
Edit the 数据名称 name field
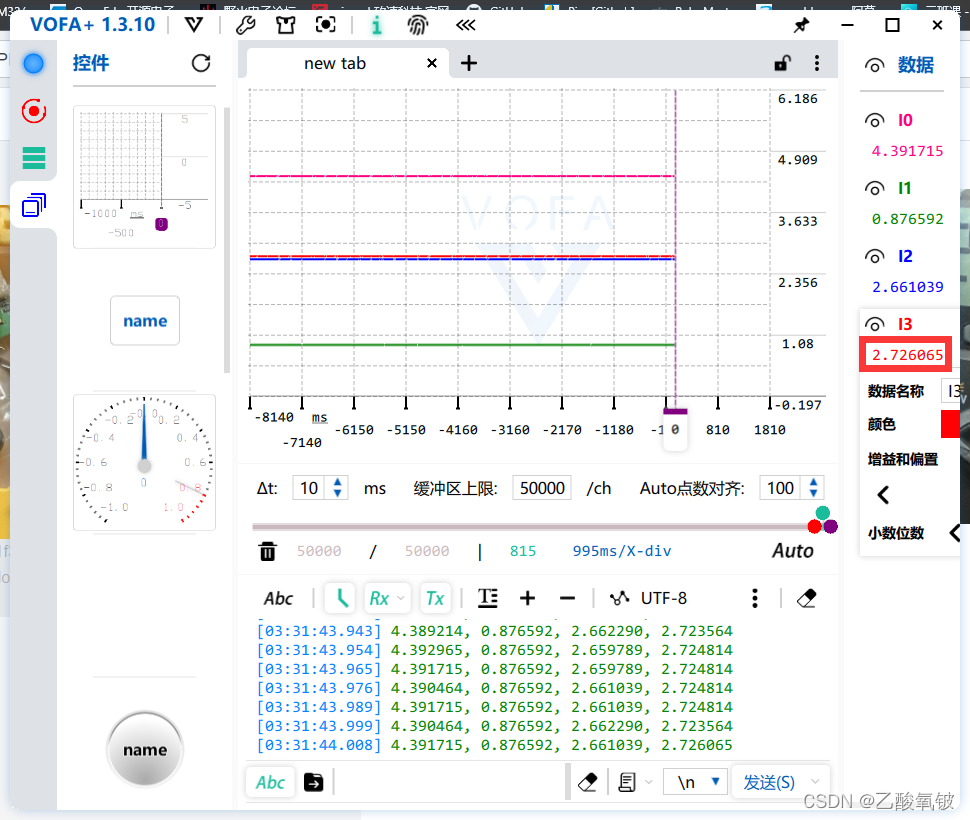click(x=950, y=391)
